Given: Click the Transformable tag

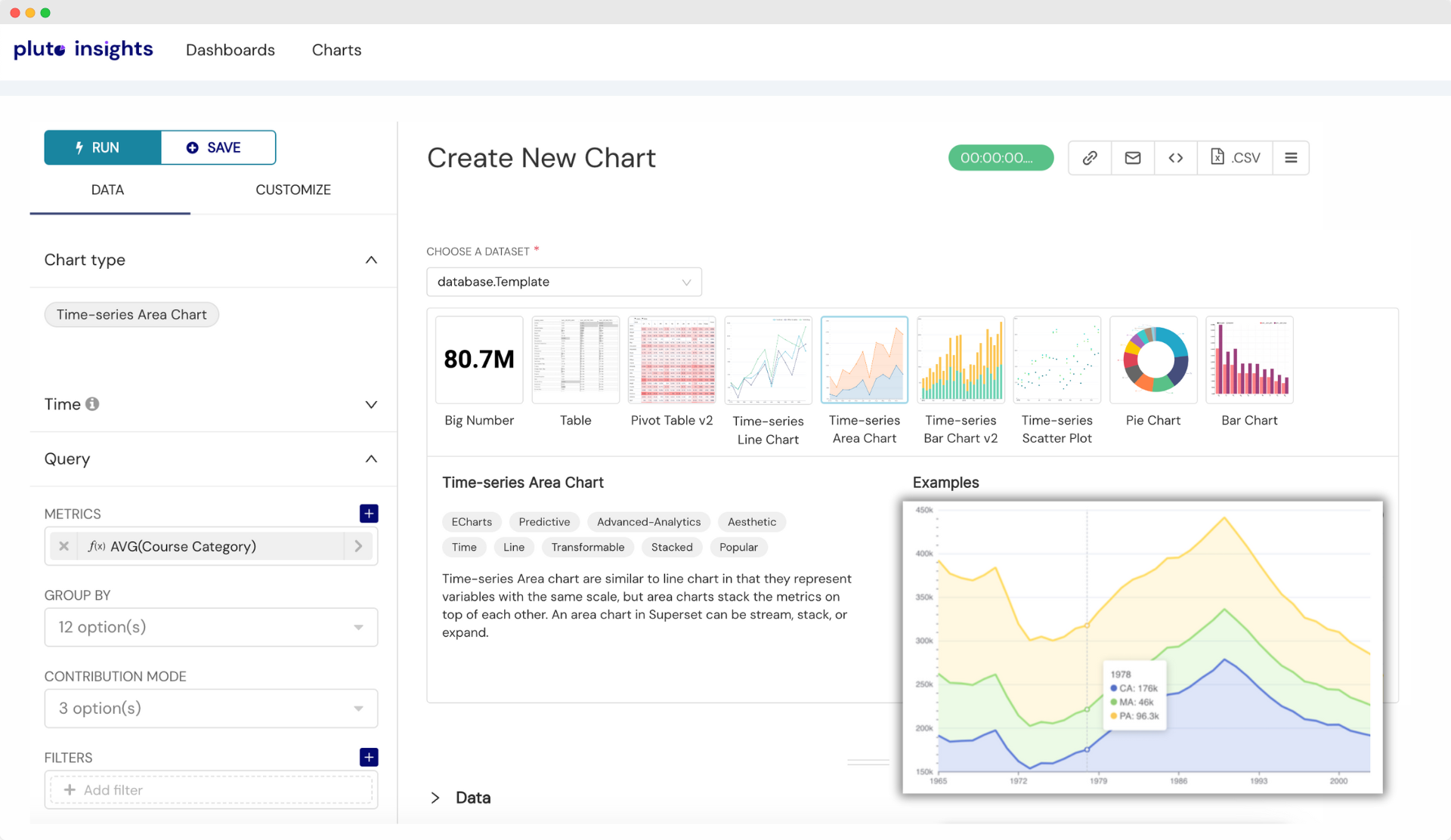Looking at the screenshot, I should (588, 547).
